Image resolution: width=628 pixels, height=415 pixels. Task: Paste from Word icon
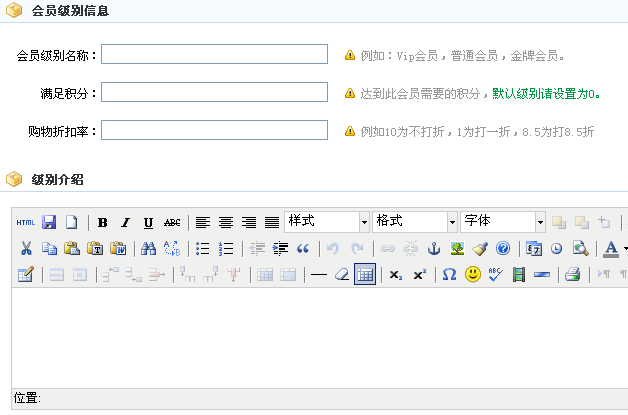pyautogui.click(x=118, y=248)
